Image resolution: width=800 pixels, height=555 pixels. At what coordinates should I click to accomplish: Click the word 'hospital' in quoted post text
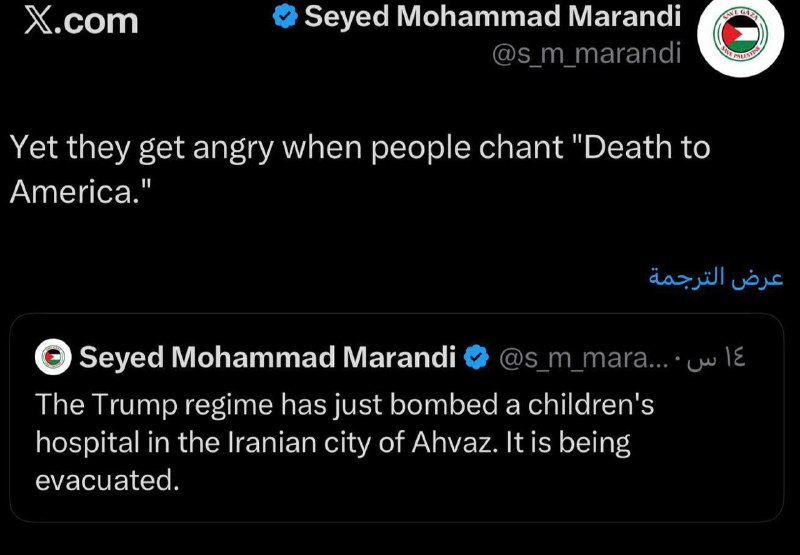coord(88,443)
